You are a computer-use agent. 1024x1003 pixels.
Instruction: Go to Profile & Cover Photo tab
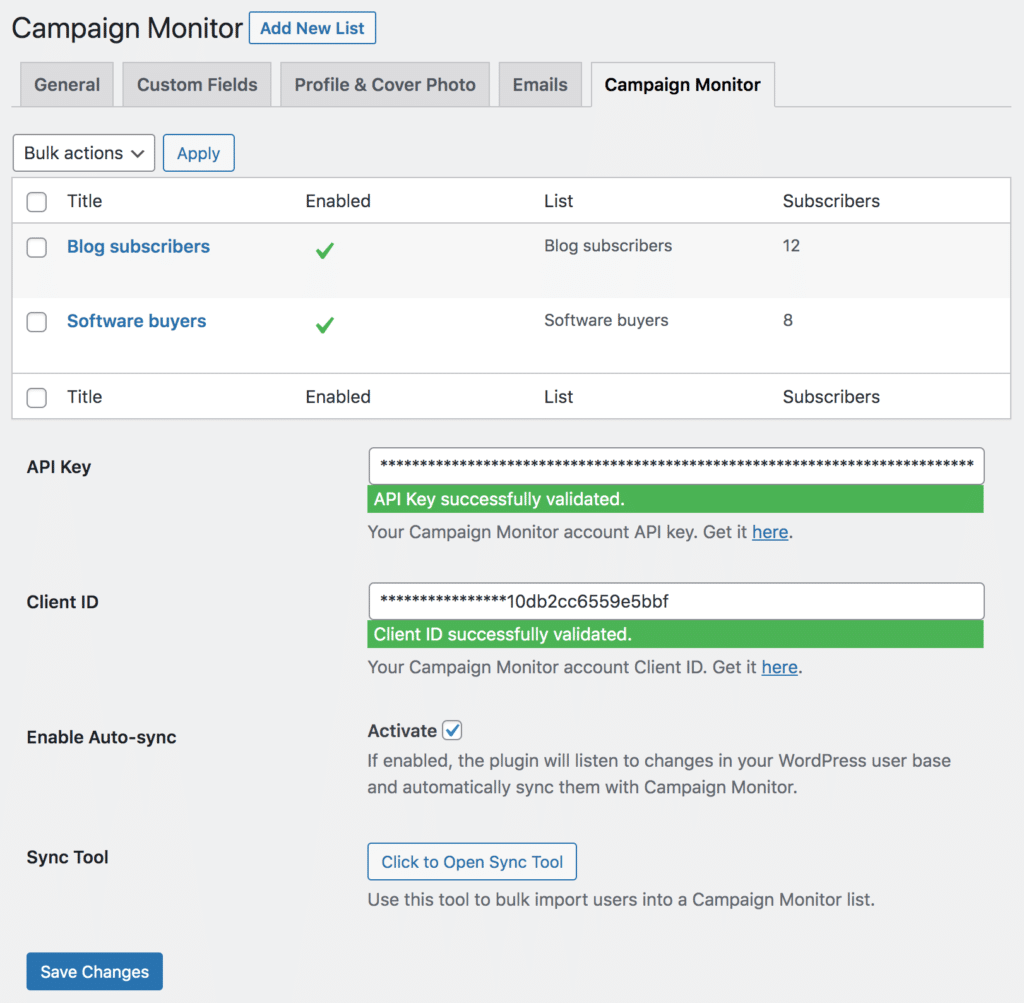[x=385, y=85]
